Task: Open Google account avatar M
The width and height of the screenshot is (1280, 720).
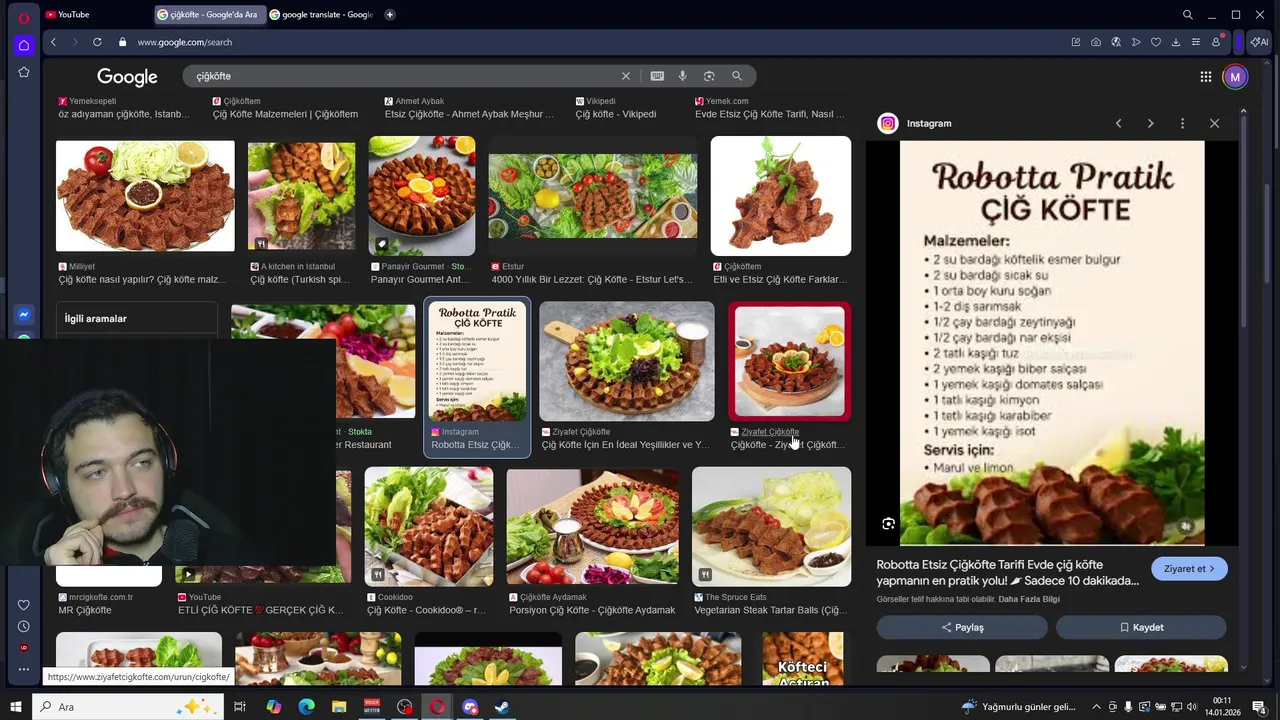Action: click(1235, 77)
